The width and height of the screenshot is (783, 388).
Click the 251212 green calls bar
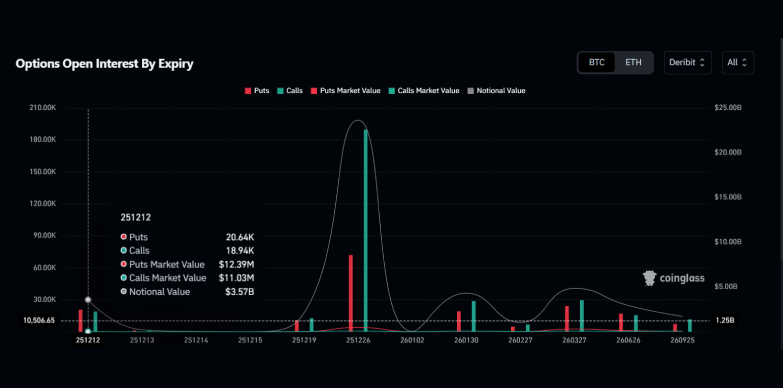[x=95, y=322]
